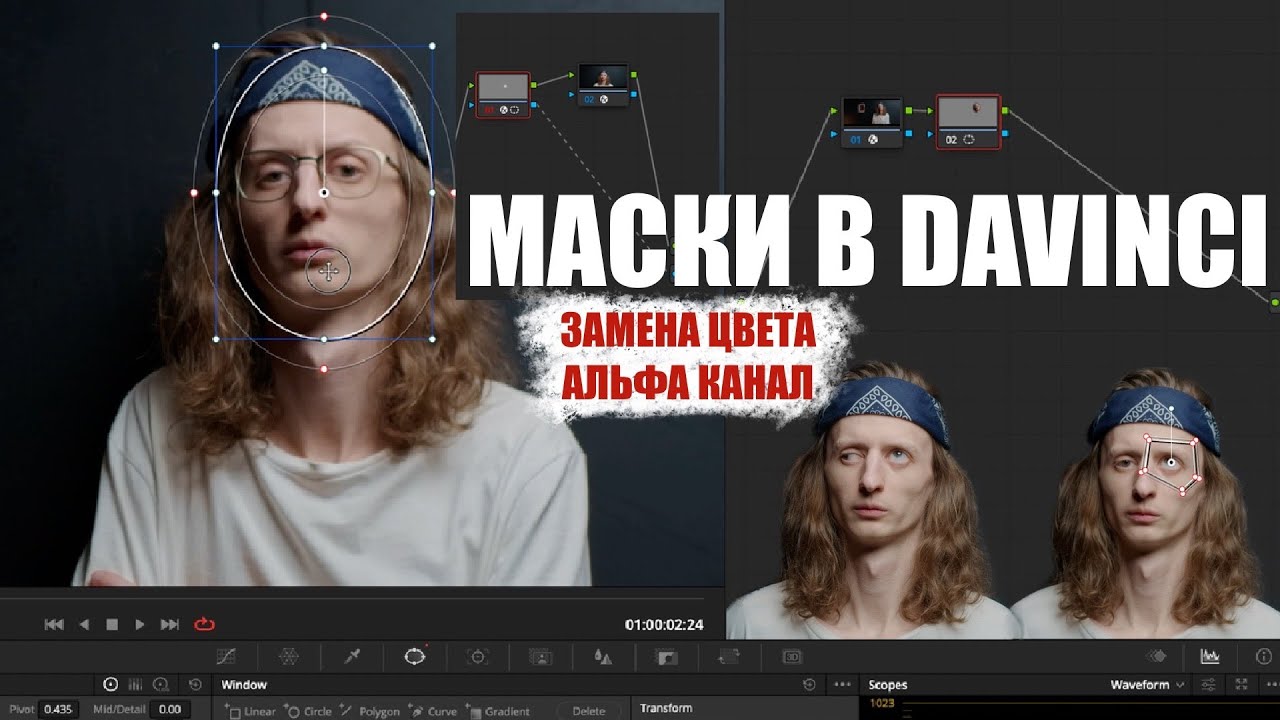Add a Polygon window
The width and height of the screenshot is (1280, 720).
click(x=370, y=711)
